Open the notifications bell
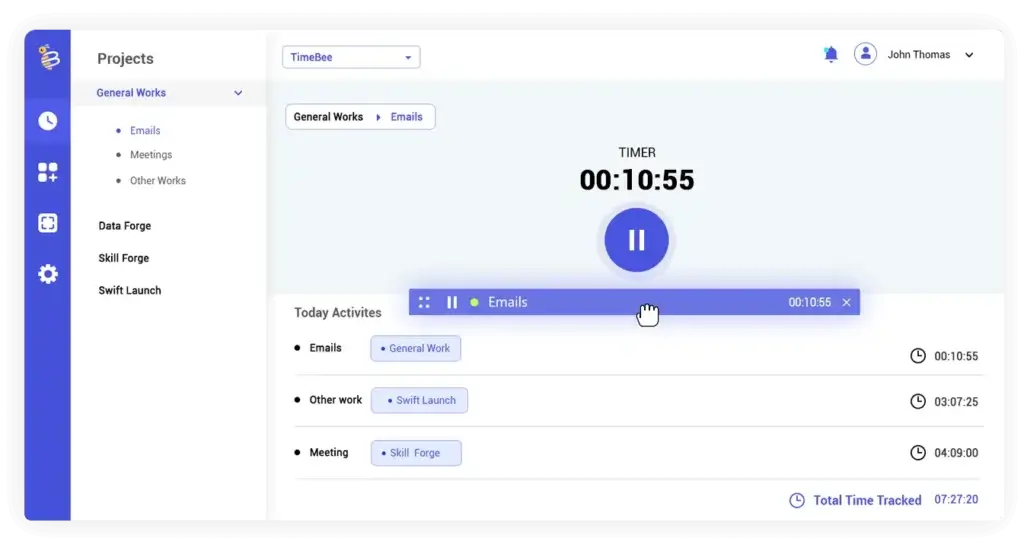The width and height of the screenshot is (1024, 551). 831,54
